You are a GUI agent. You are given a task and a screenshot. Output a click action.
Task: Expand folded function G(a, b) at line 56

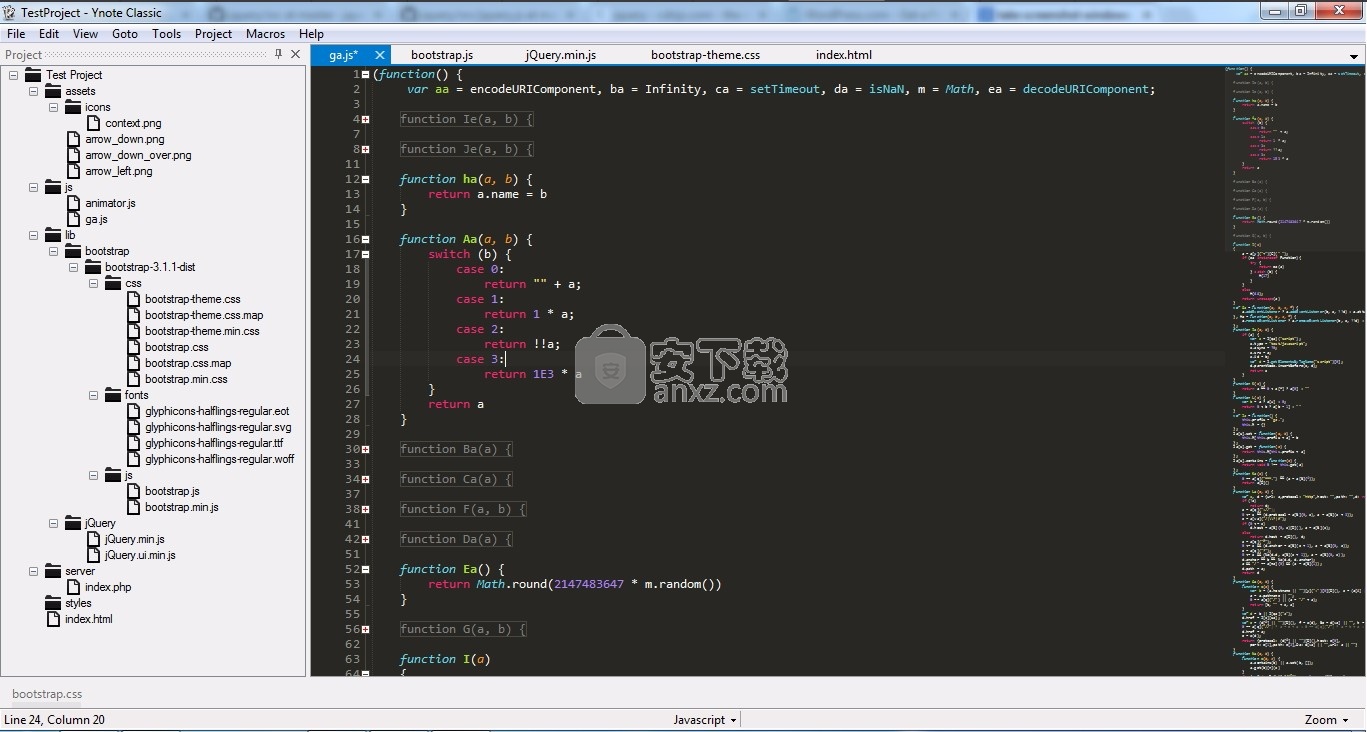click(x=365, y=629)
